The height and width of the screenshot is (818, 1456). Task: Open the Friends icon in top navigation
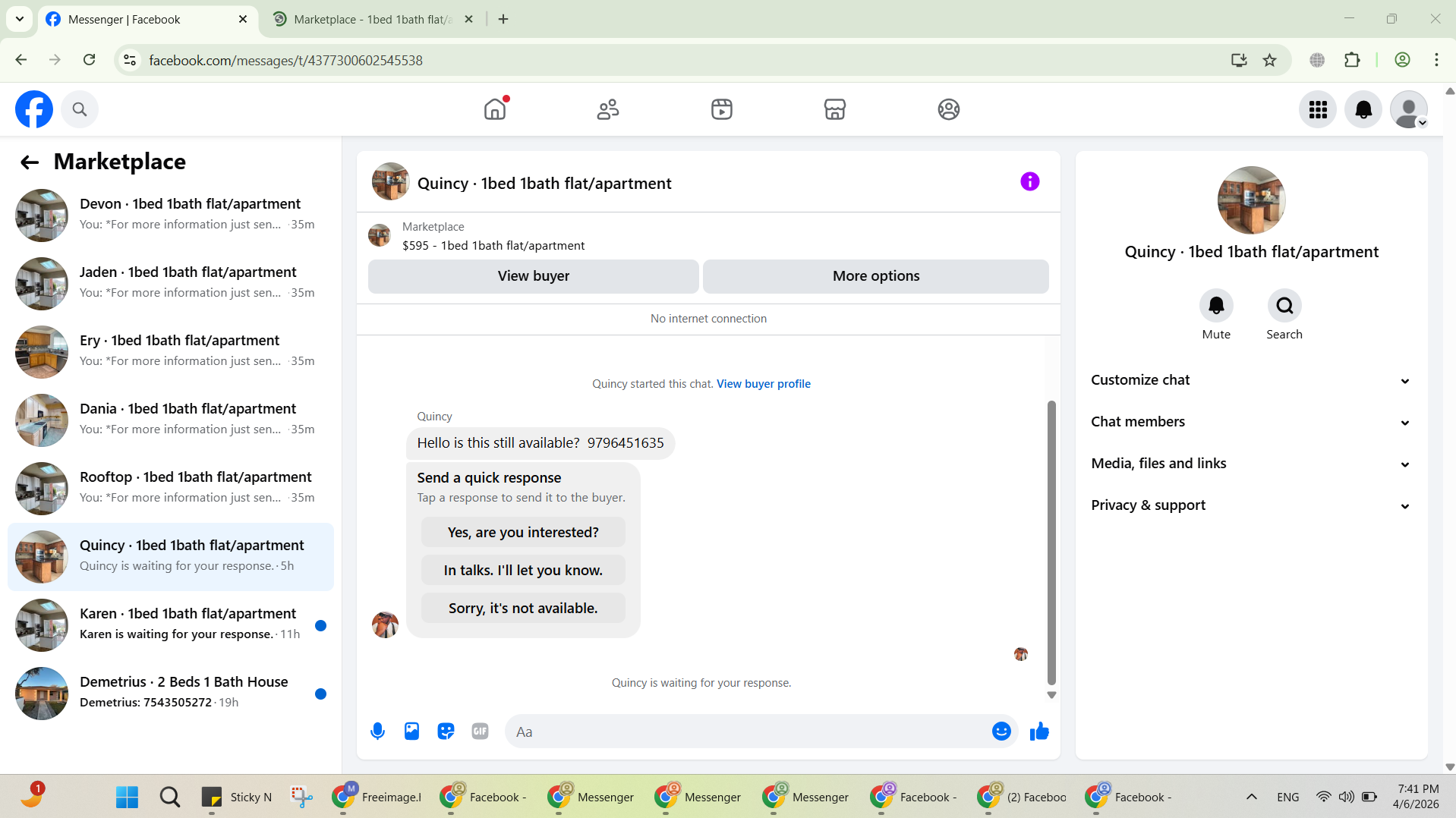(x=608, y=109)
